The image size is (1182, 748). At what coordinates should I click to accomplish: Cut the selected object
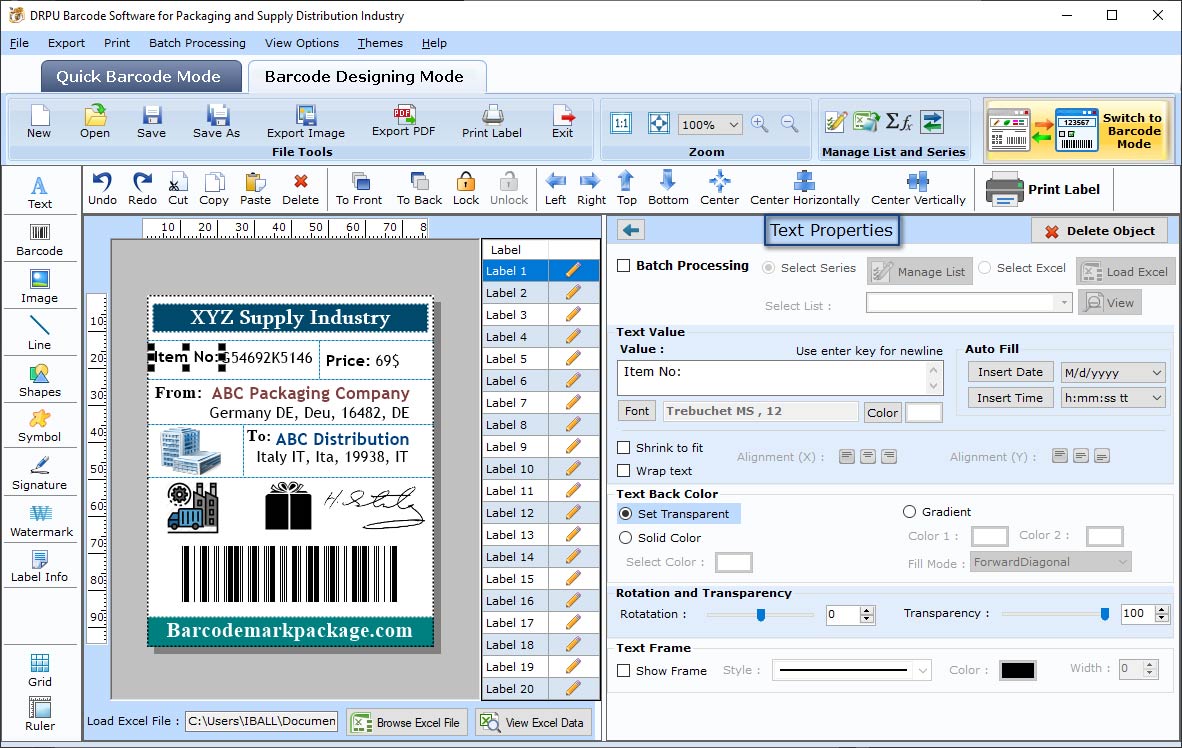[178, 189]
